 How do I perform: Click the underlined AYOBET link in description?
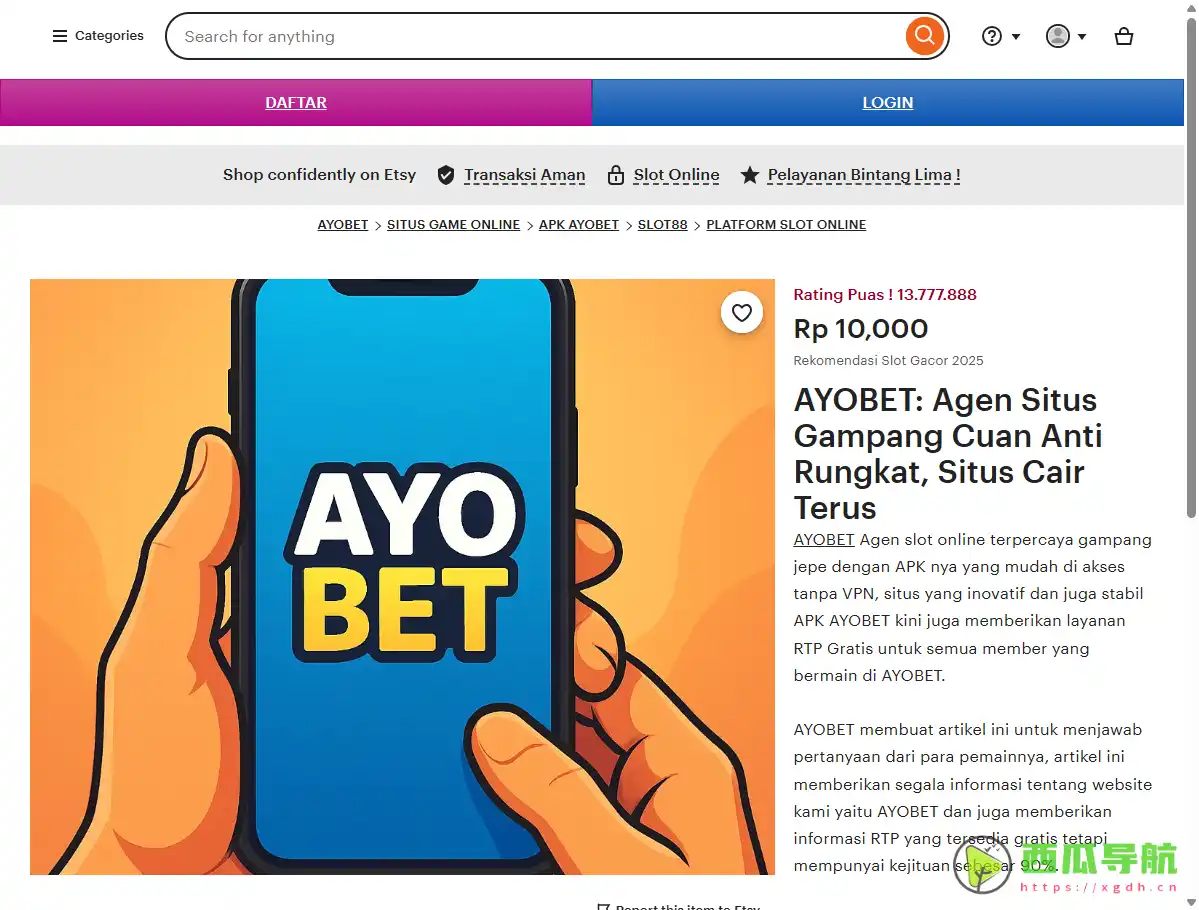tap(824, 540)
